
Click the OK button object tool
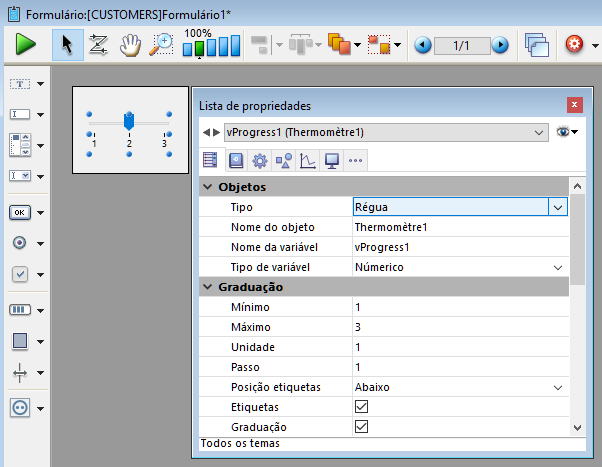point(20,212)
